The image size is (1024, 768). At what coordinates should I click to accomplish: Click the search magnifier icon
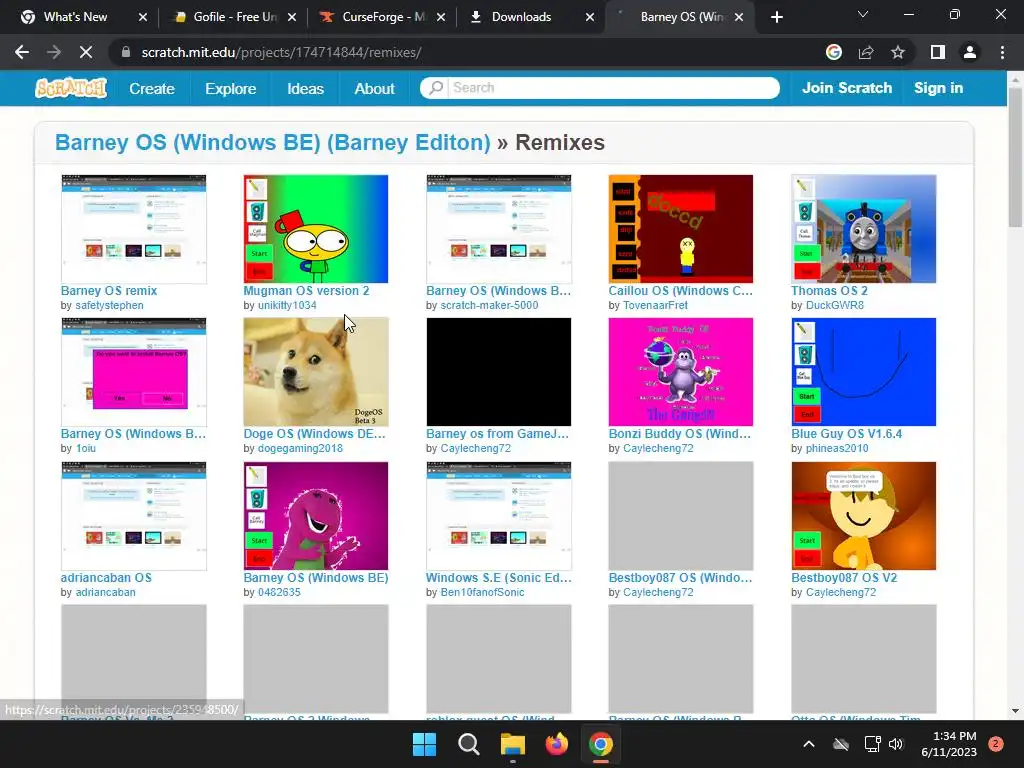click(x=435, y=88)
